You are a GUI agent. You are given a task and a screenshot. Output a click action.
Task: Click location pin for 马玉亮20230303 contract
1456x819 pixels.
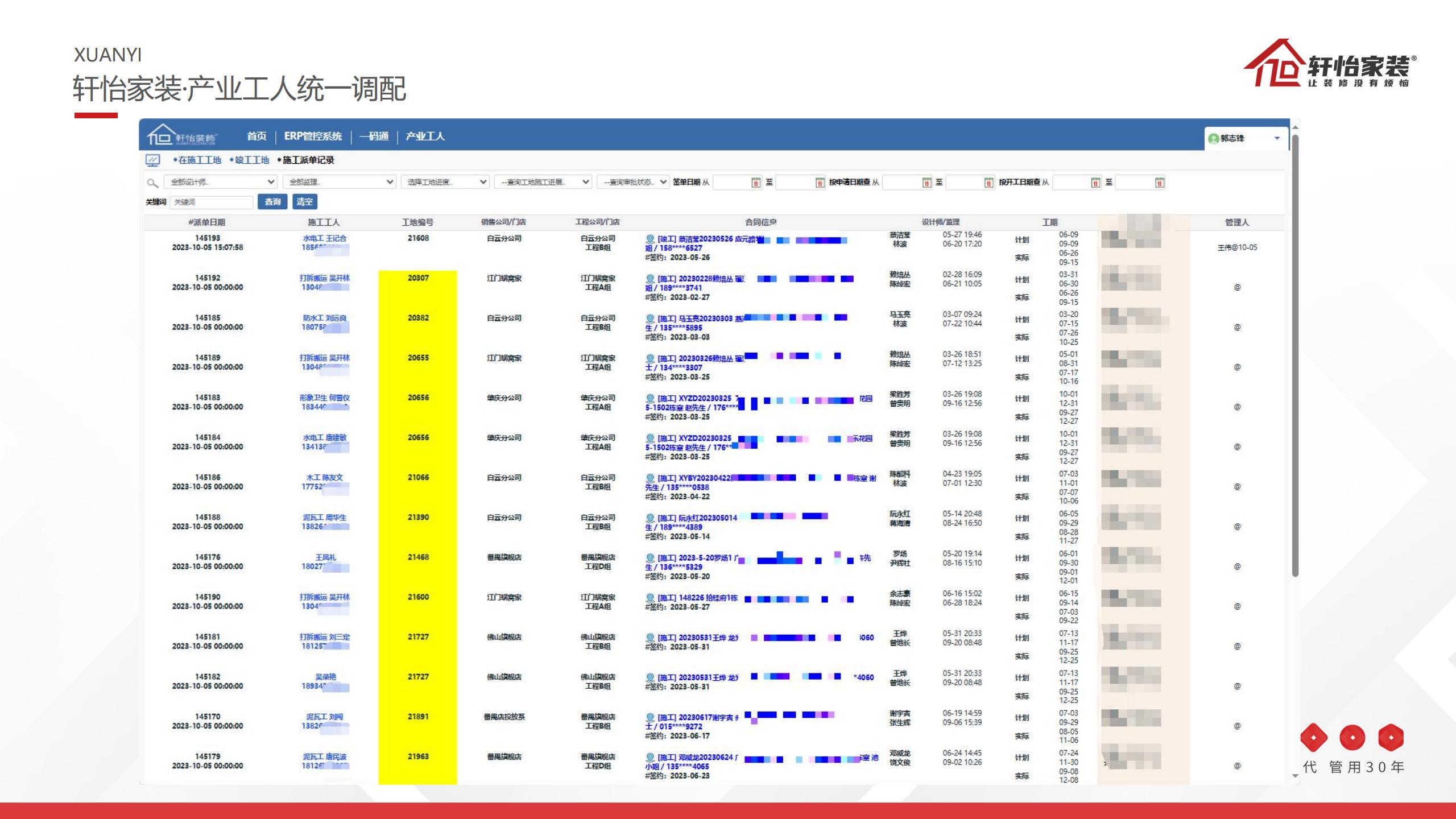[650, 319]
